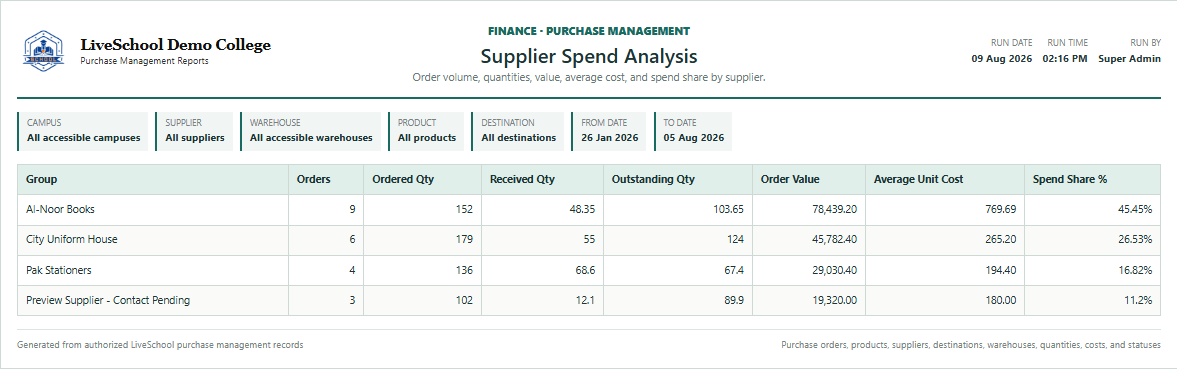Click the Orders column header

pos(325,180)
